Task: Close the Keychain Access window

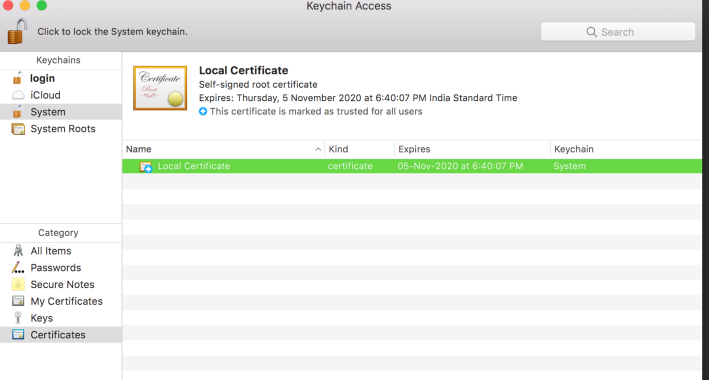Action: [8, 5]
